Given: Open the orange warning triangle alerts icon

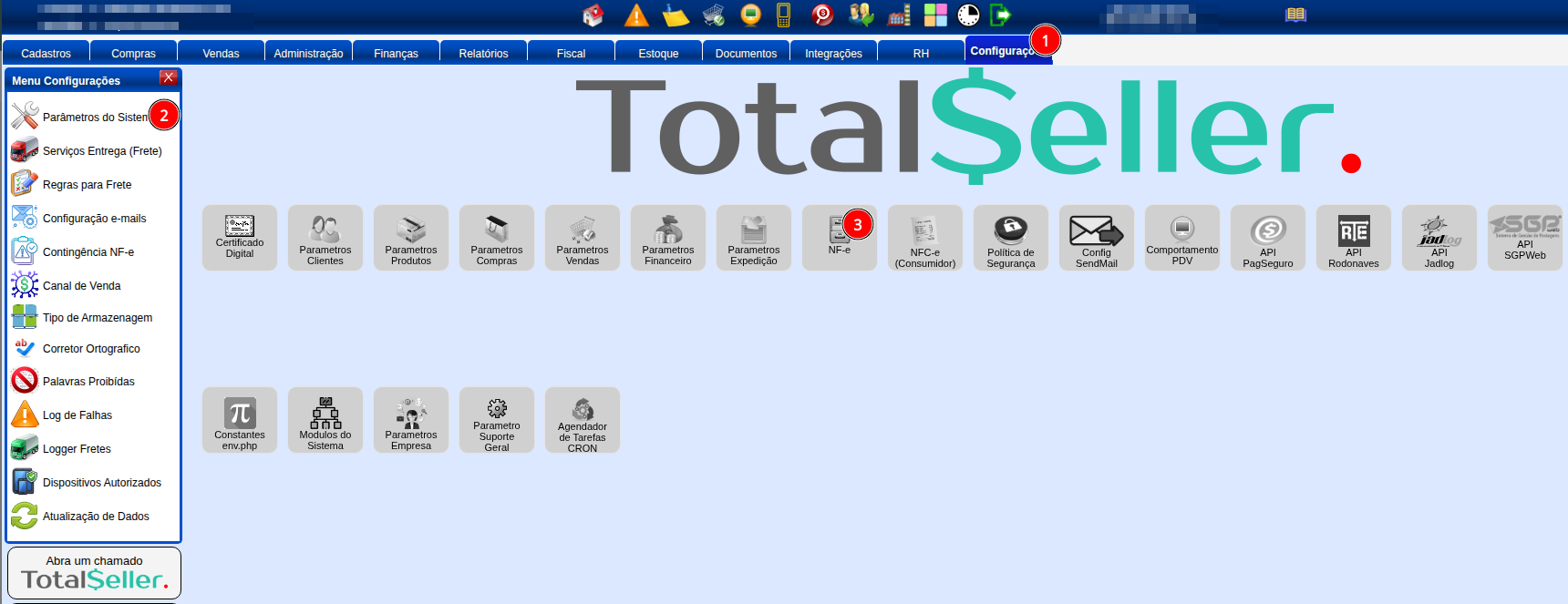Looking at the screenshot, I should click(636, 15).
